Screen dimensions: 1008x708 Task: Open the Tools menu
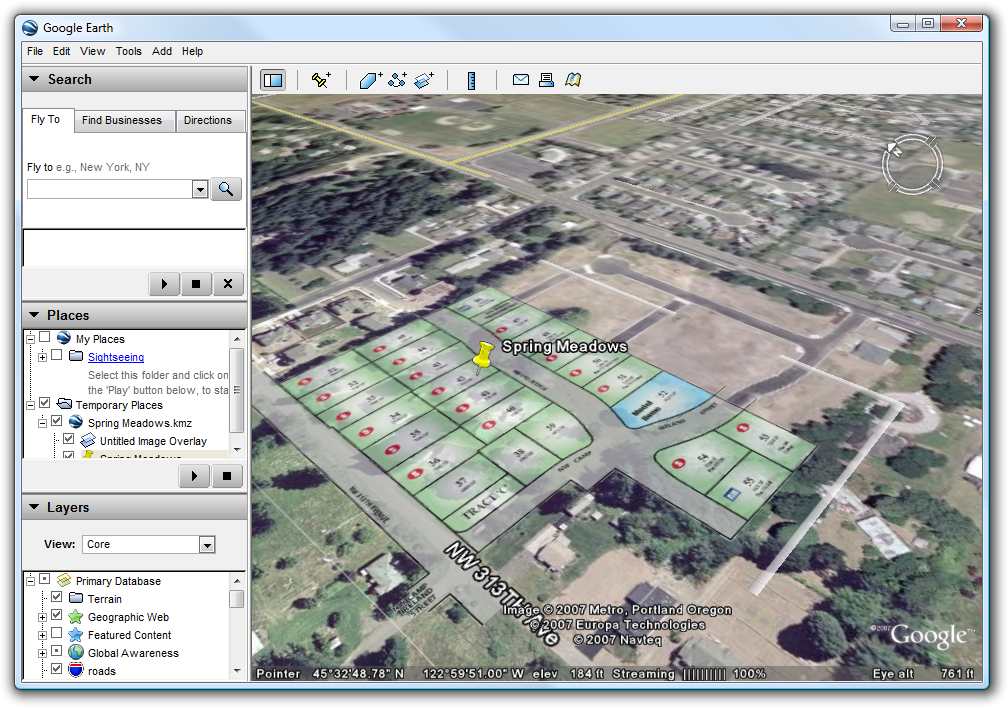pyautogui.click(x=129, y=51)
